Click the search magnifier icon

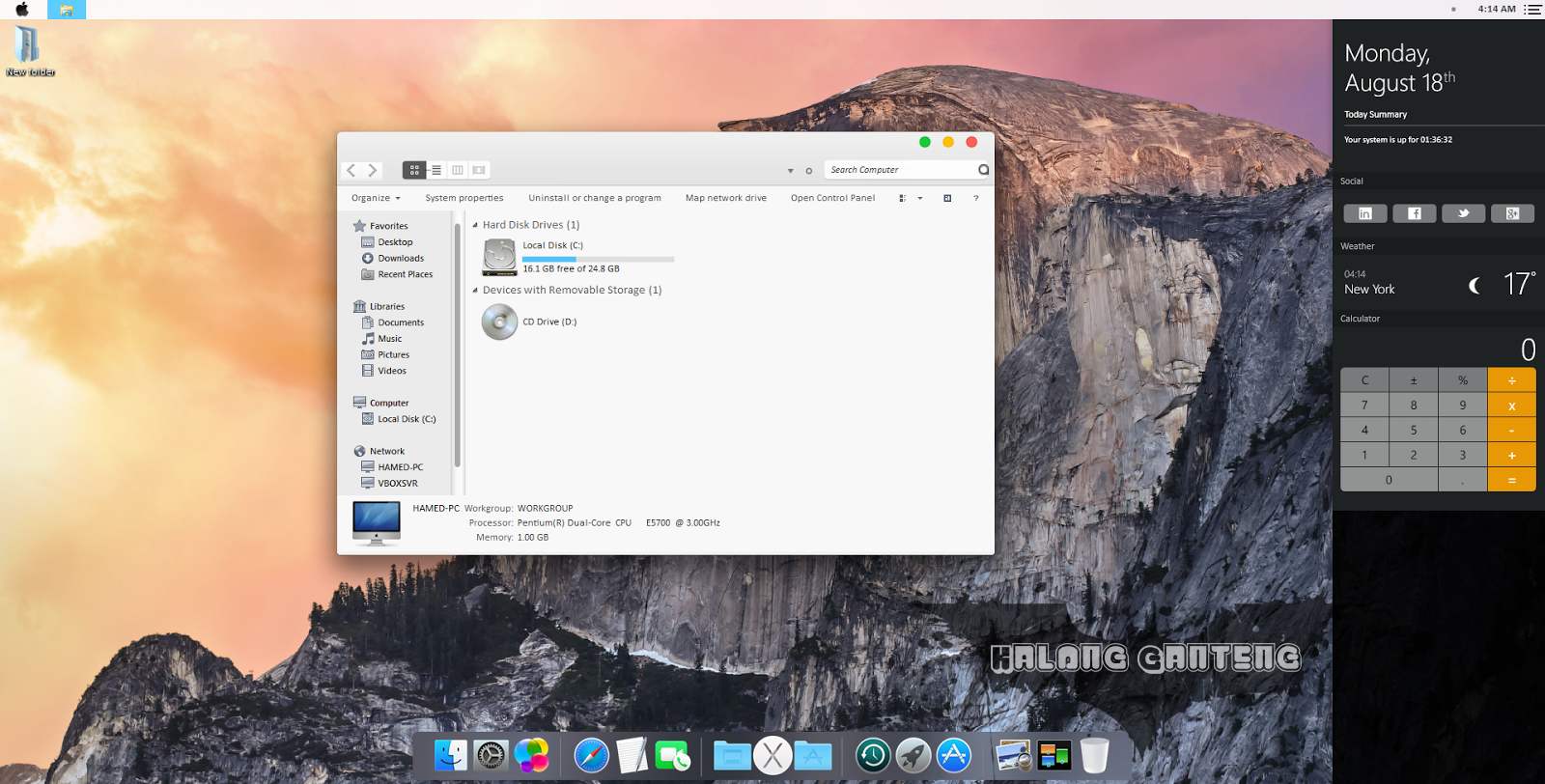point(983,170)
